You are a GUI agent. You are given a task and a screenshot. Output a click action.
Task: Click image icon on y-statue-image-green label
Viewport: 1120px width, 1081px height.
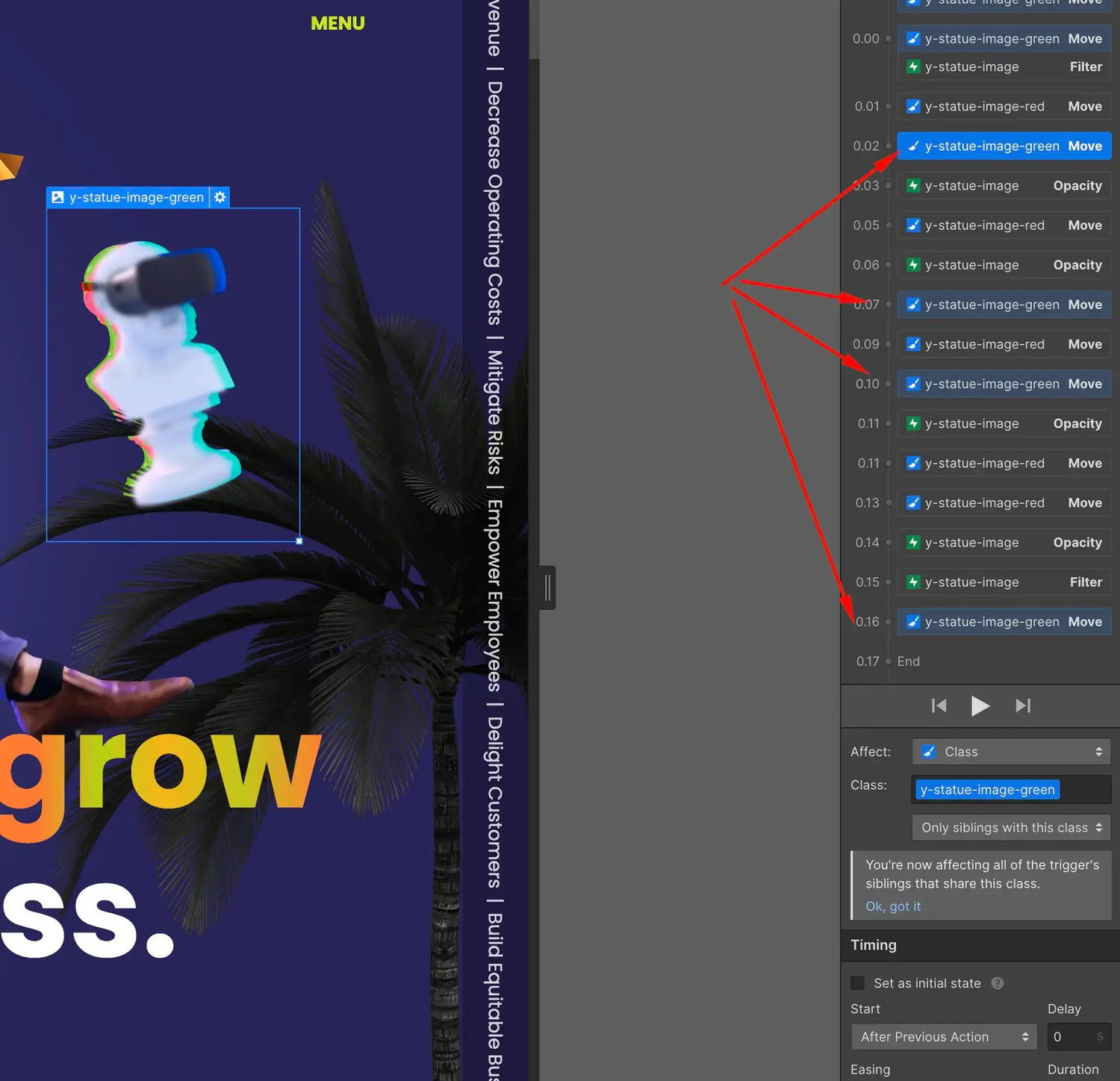tap(57, 197)
